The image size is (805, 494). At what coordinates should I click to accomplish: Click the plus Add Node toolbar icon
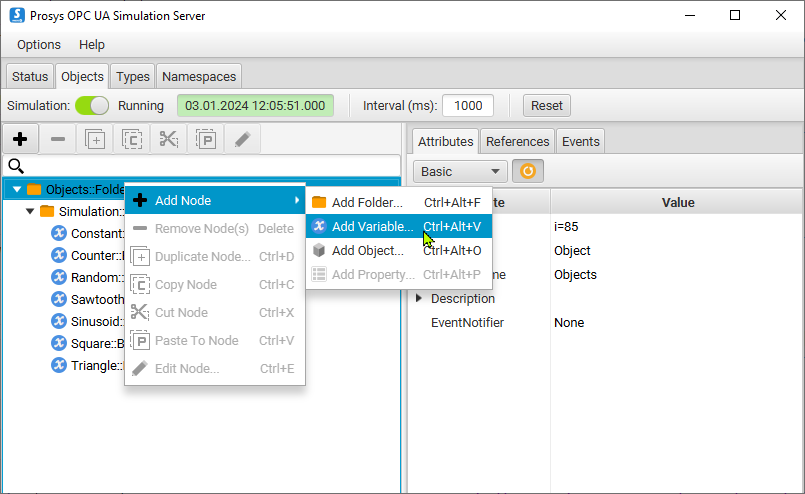pyautogui.click(x=20, y=139)
